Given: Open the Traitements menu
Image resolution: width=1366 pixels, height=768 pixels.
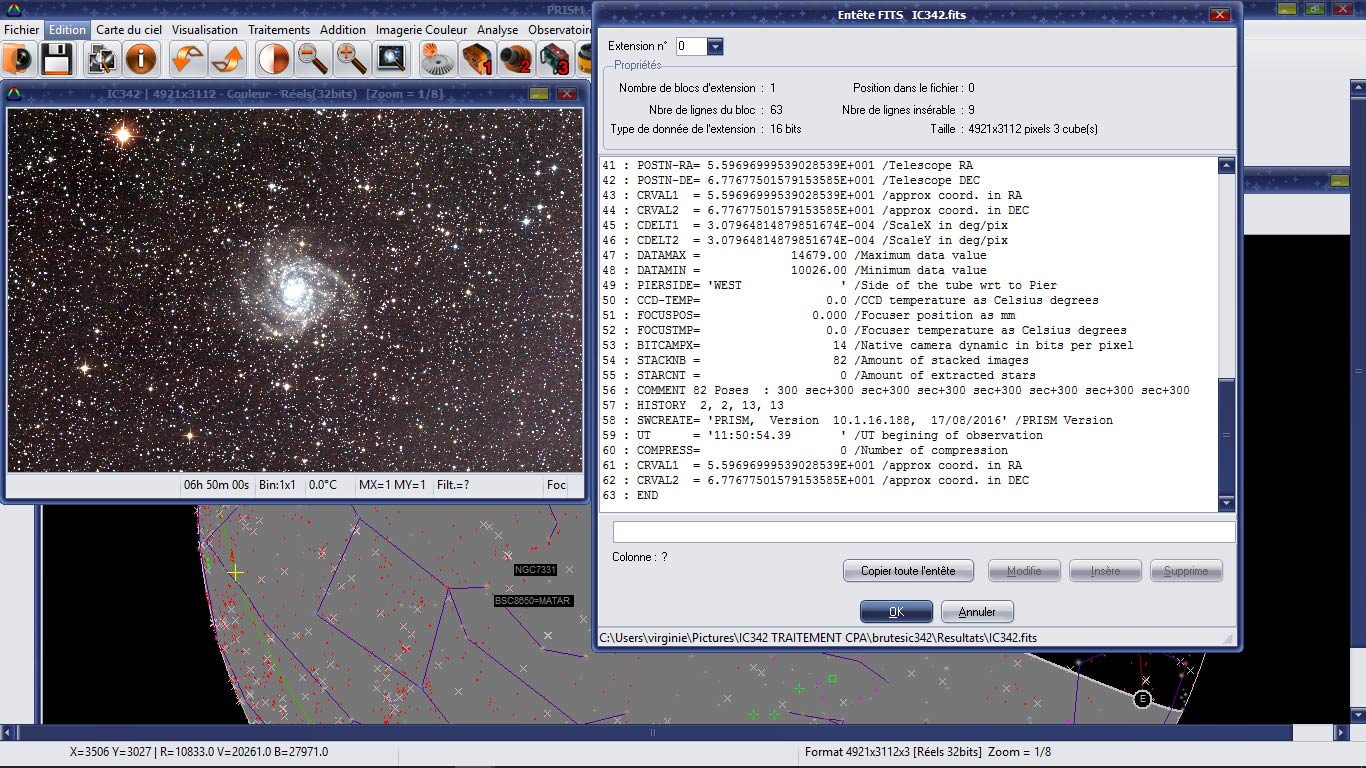Looking at the screenshot, I should pyautogui.click(x=279, y=30).
